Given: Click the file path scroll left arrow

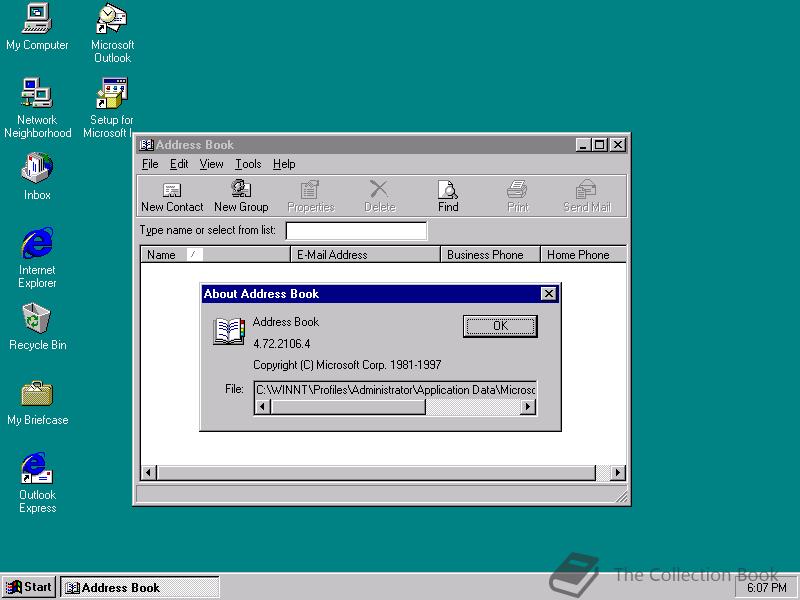Looking at the screenshot, I should [262, 407].
